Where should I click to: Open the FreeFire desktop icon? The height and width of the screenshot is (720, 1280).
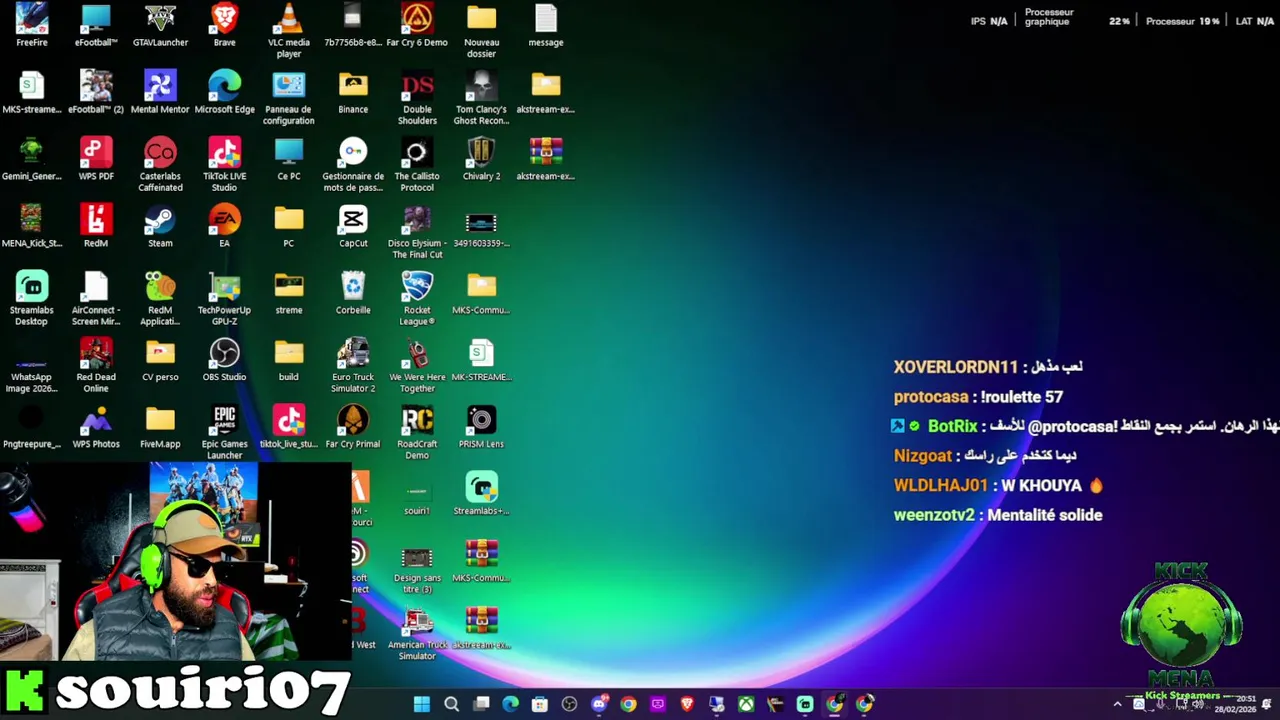click(32, 25)
